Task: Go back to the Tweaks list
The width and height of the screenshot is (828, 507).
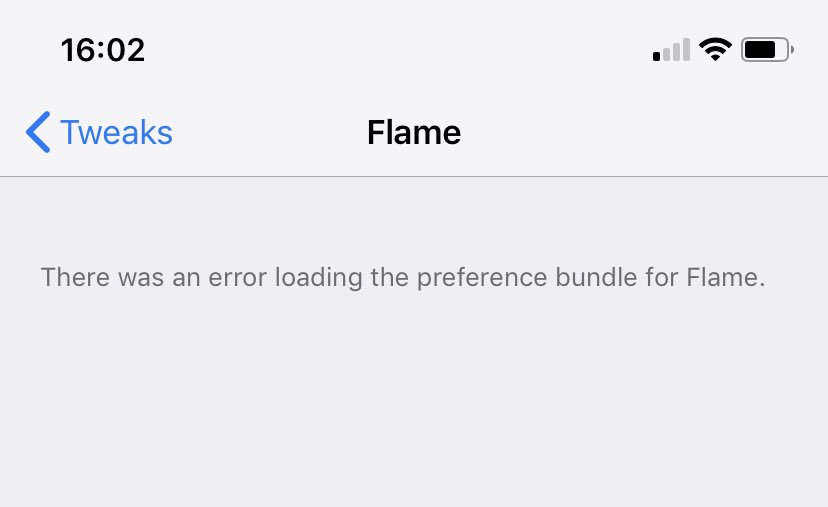Action: 99,132
